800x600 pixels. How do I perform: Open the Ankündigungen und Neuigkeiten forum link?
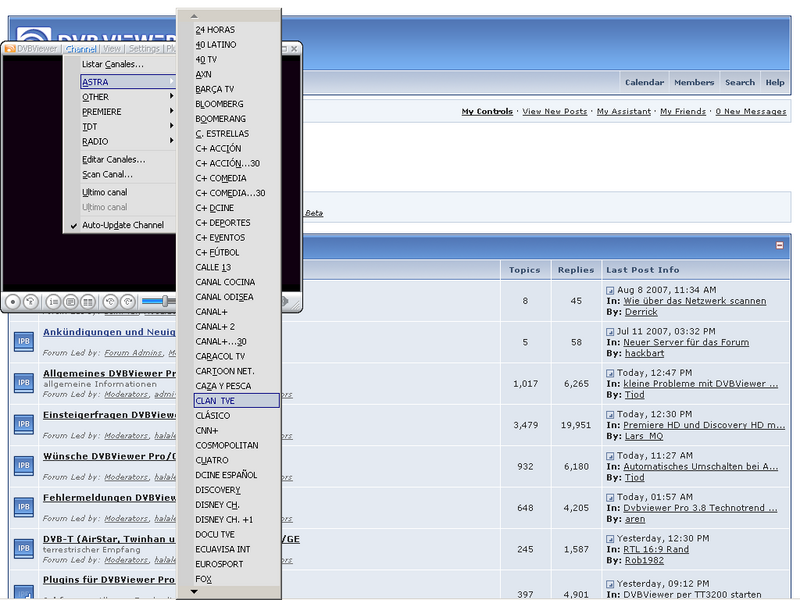coord(109,332)
